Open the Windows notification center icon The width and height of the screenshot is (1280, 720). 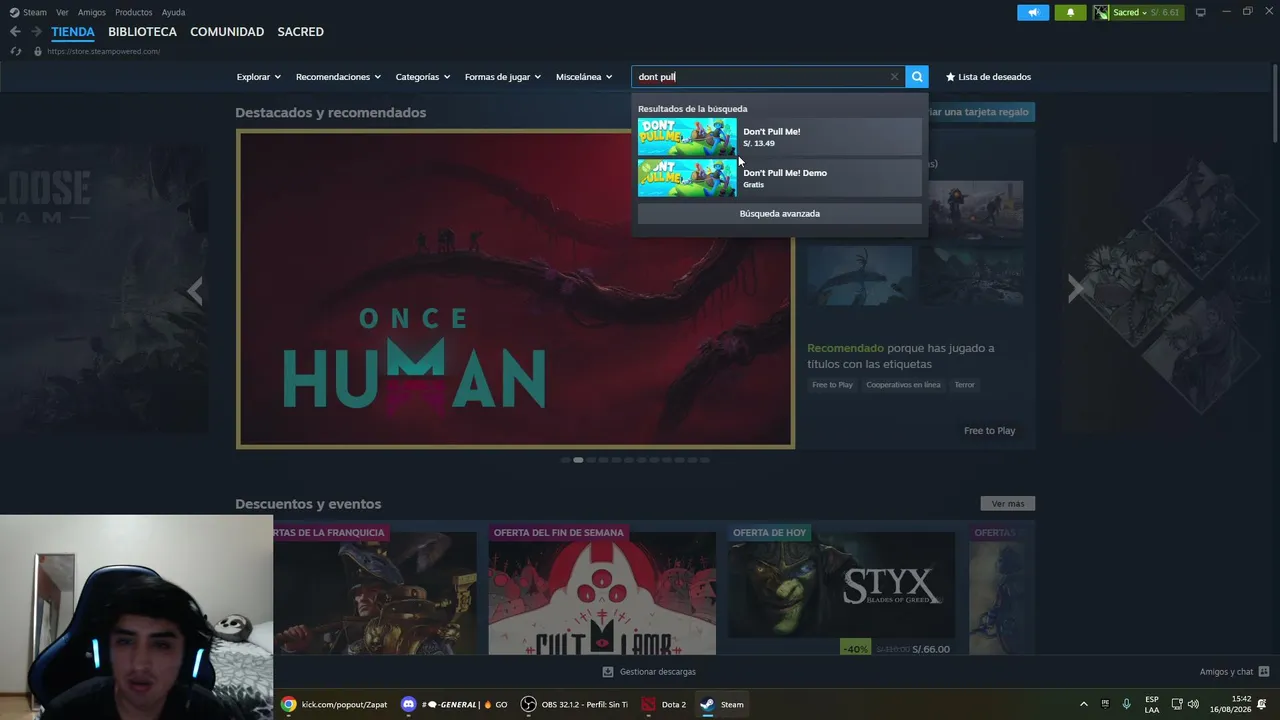point(1262,704)
